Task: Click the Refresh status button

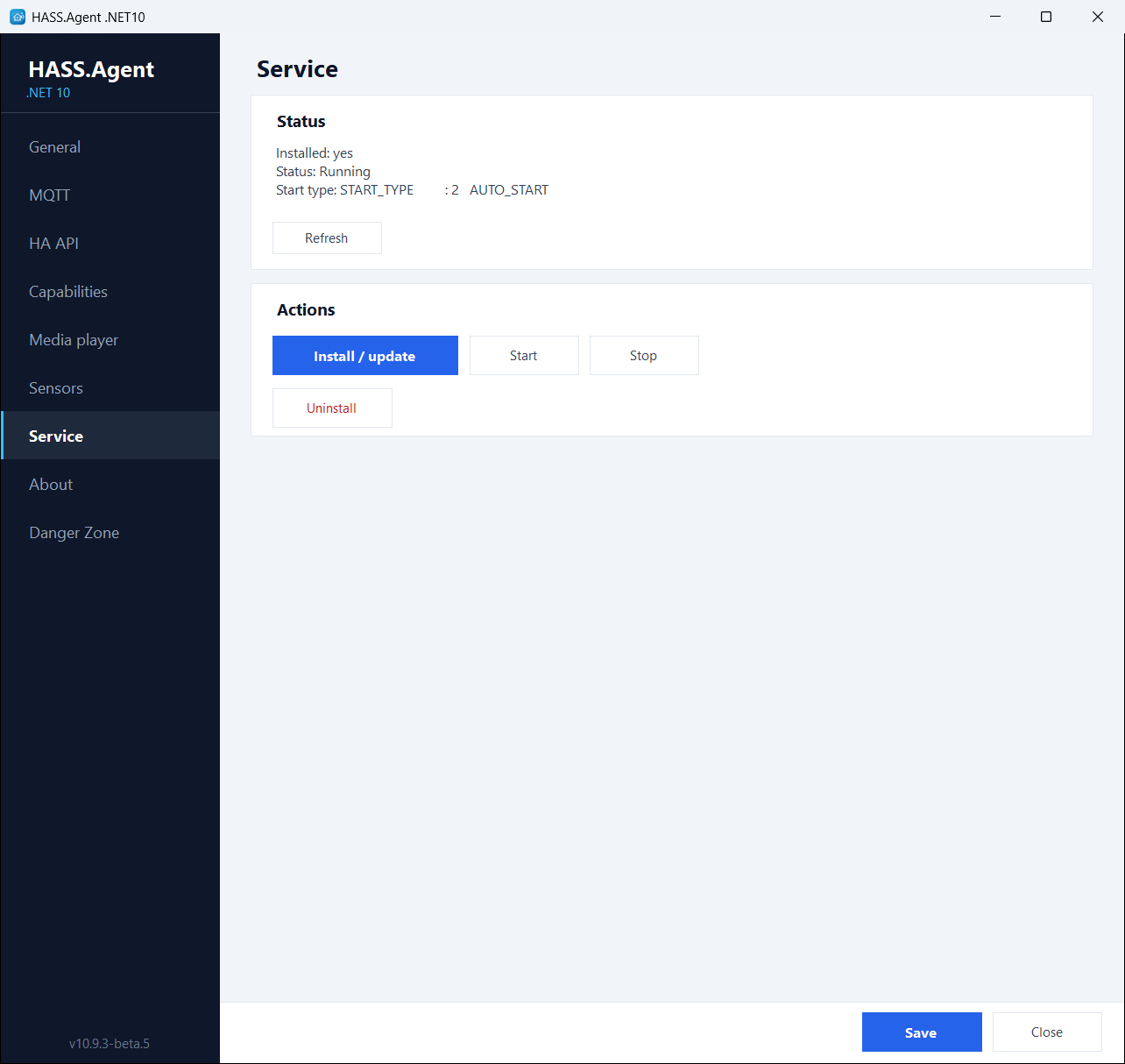Action: (327, 238)
